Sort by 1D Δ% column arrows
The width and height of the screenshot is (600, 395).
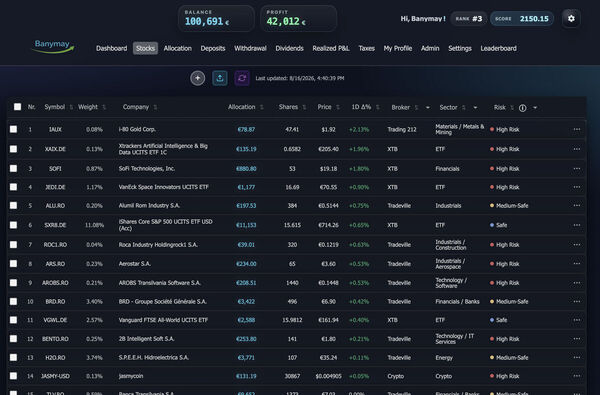click(x=378, y=108)
